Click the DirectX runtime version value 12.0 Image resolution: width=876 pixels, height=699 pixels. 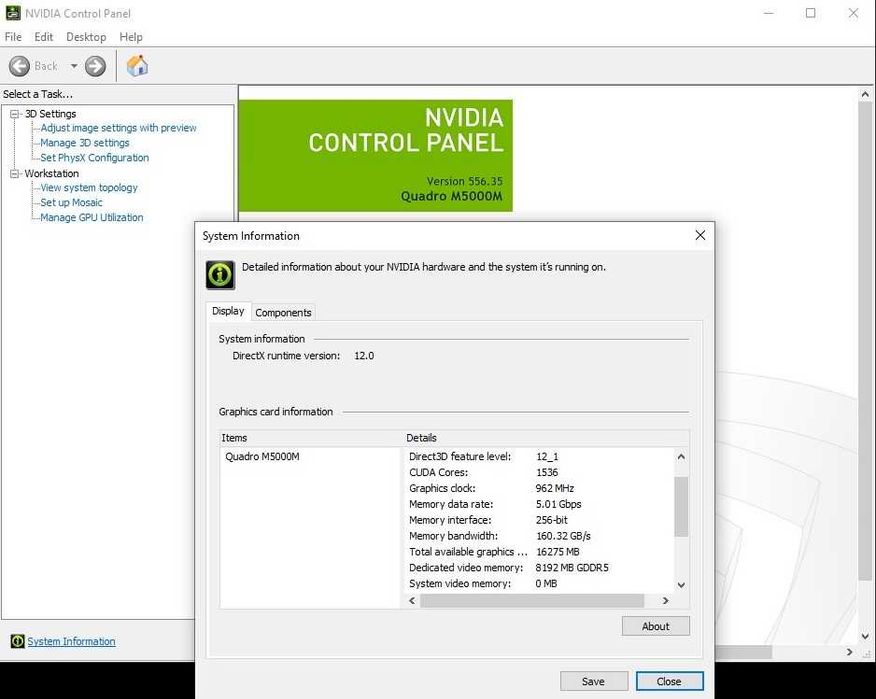pos(364,356)
